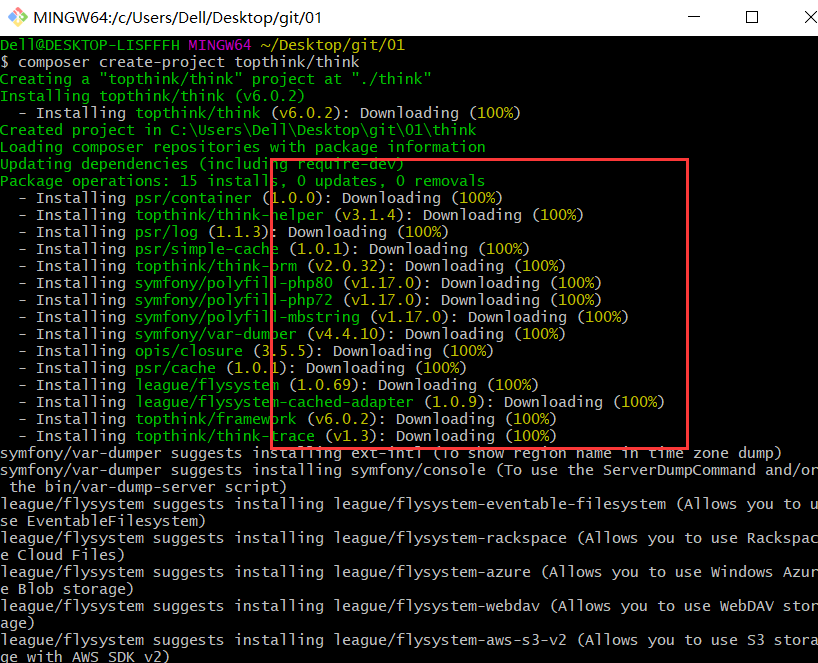Click version "(v4.4.10)" on the var-dumper install line
818x663 pixels.
346,334
